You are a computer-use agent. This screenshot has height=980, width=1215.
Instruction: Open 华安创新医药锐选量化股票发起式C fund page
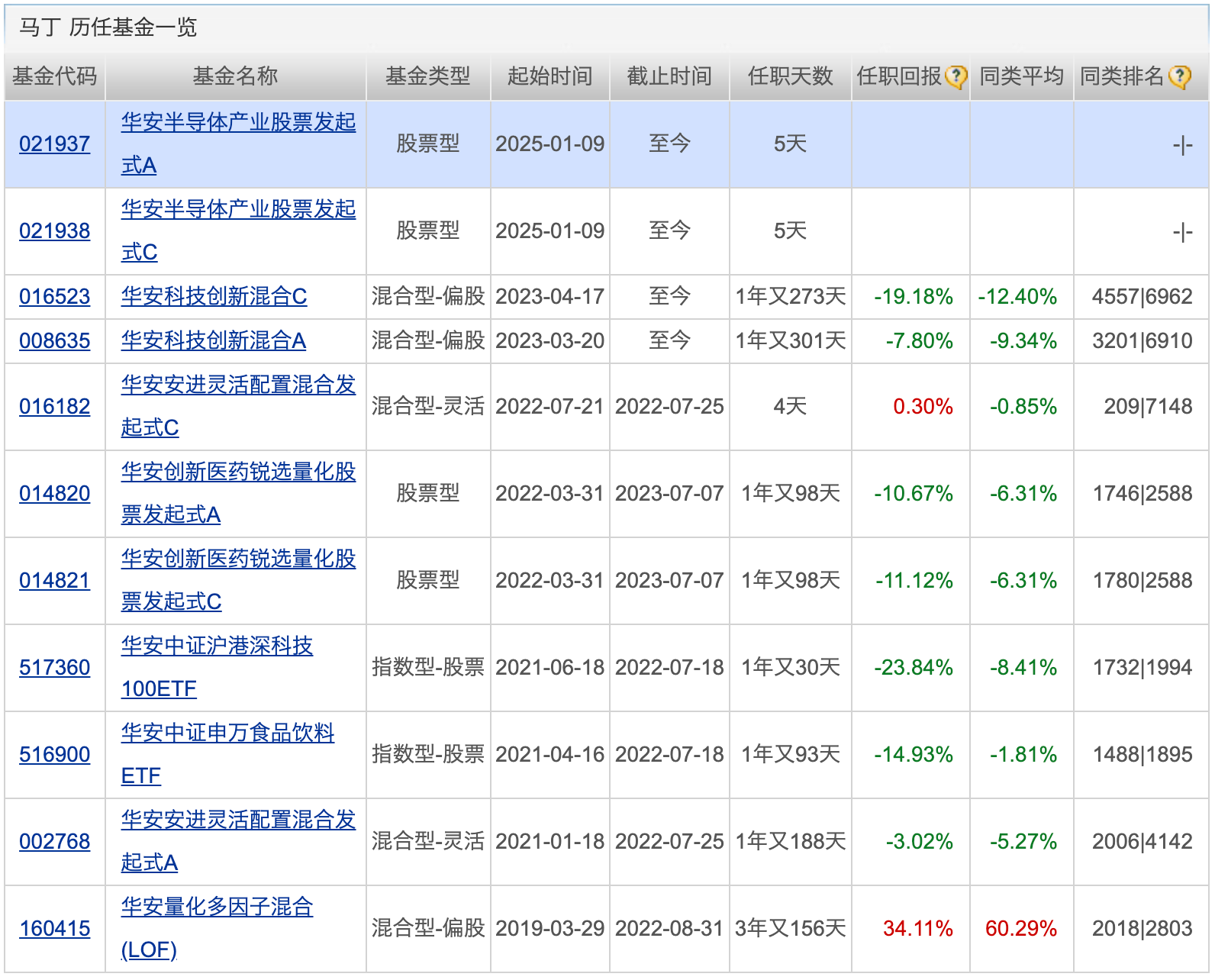238,580
